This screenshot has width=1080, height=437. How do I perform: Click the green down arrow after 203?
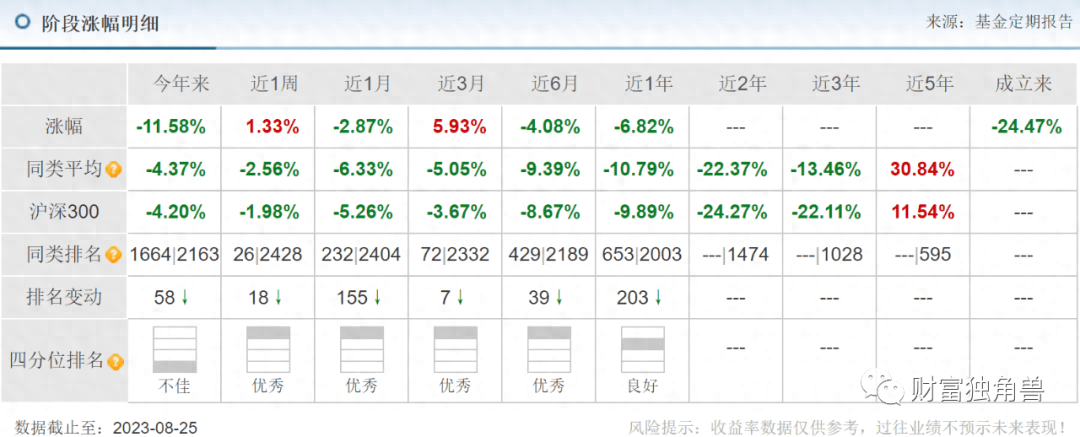coord(658,297)
